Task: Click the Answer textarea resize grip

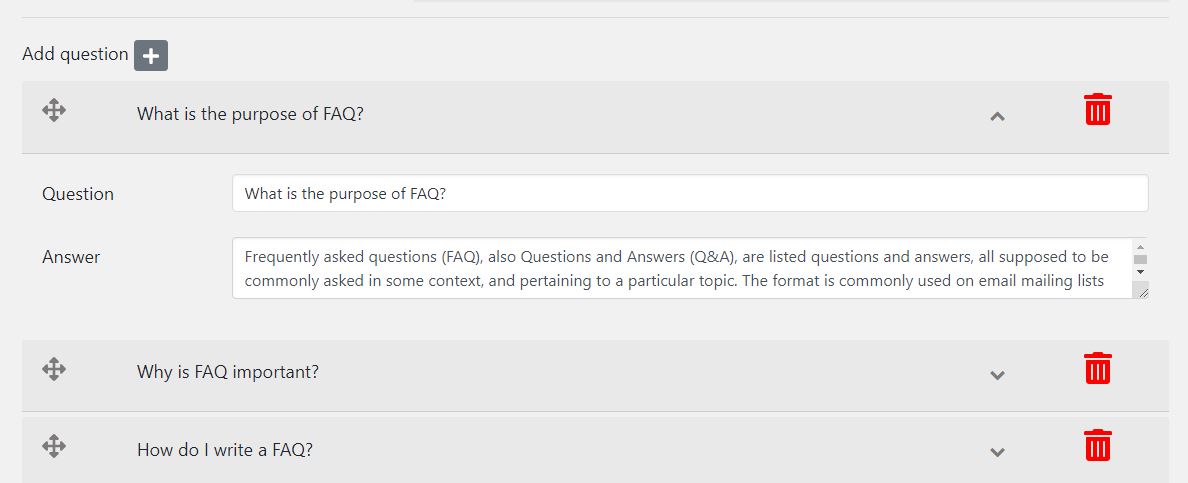Action: [1141, 291]
